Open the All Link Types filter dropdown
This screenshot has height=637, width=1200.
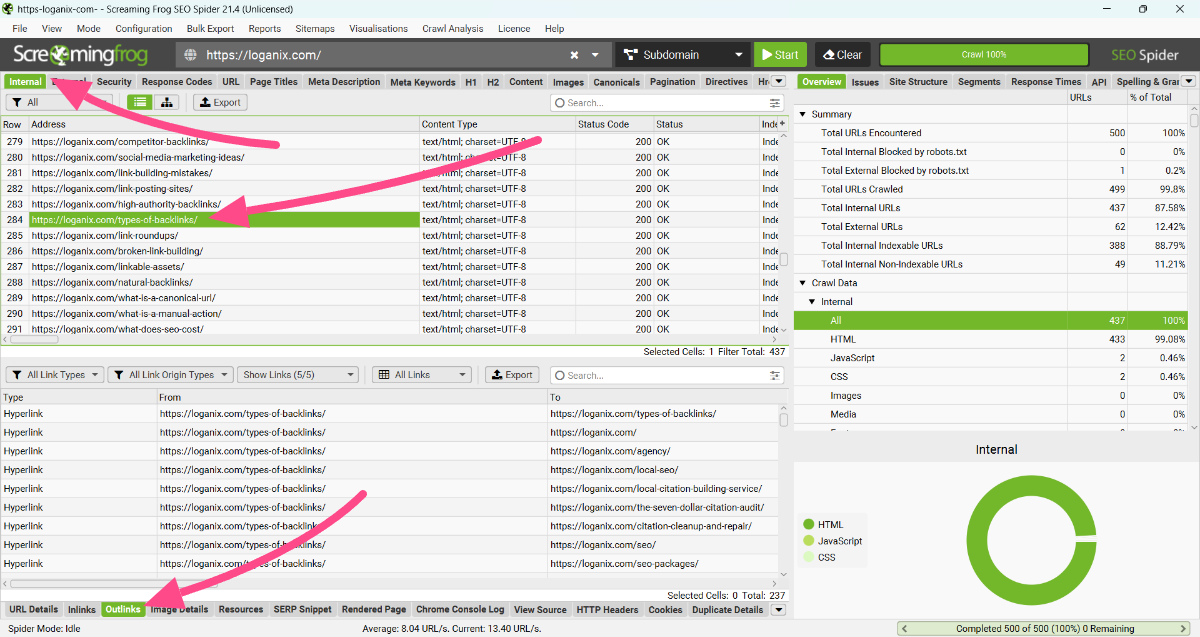[x=55, y=375]
